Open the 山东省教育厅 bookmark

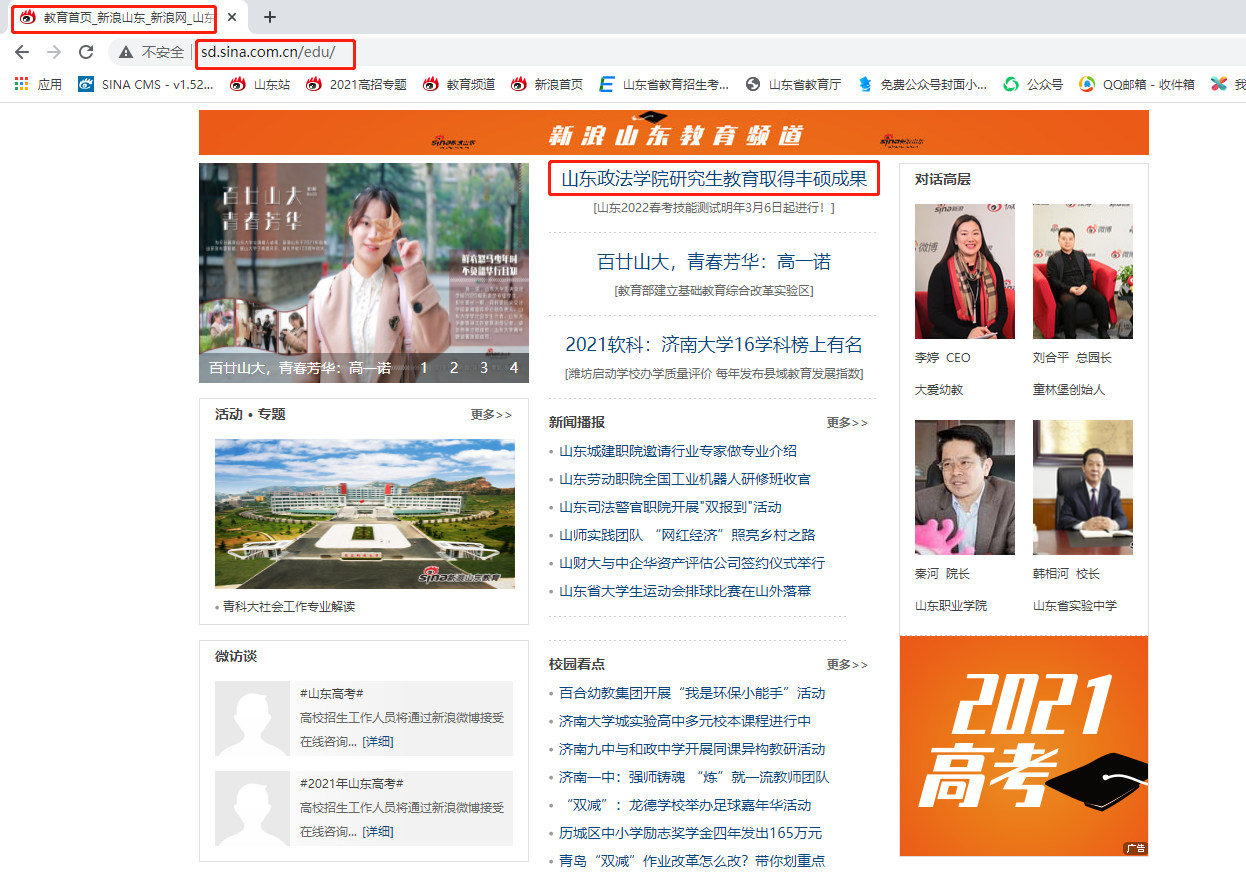[x=793, y=85]
